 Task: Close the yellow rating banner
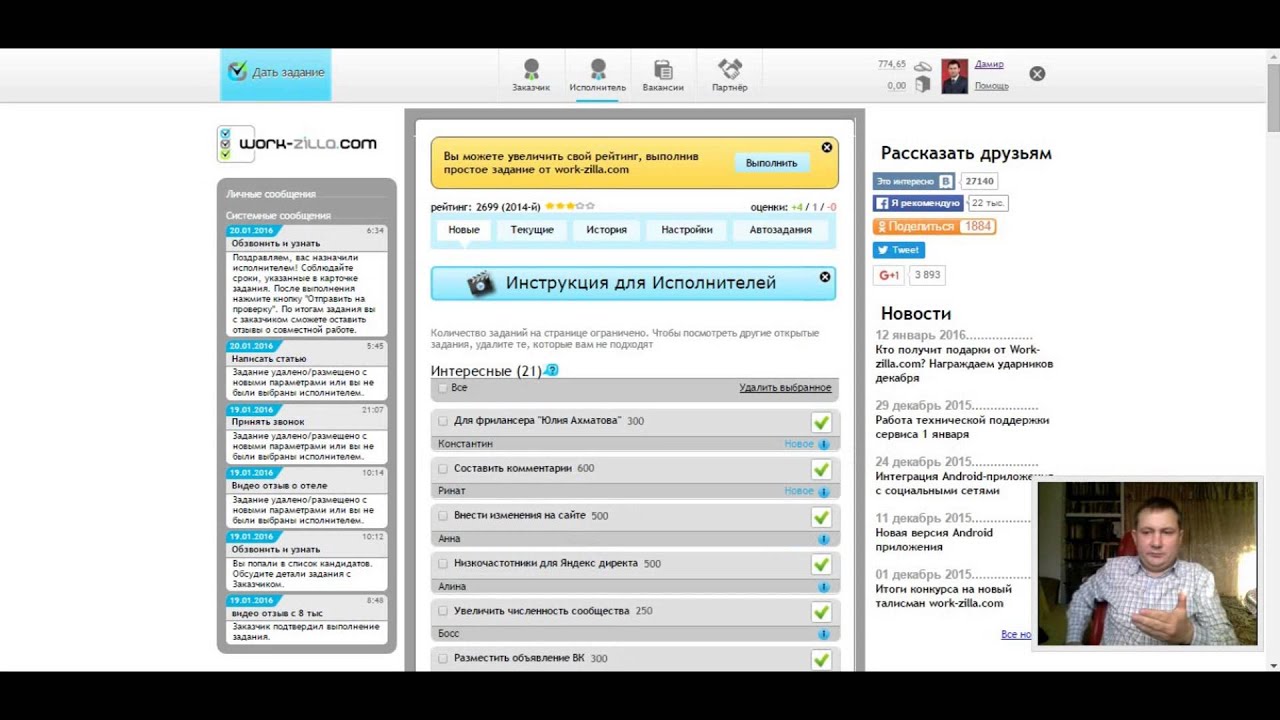827,147
